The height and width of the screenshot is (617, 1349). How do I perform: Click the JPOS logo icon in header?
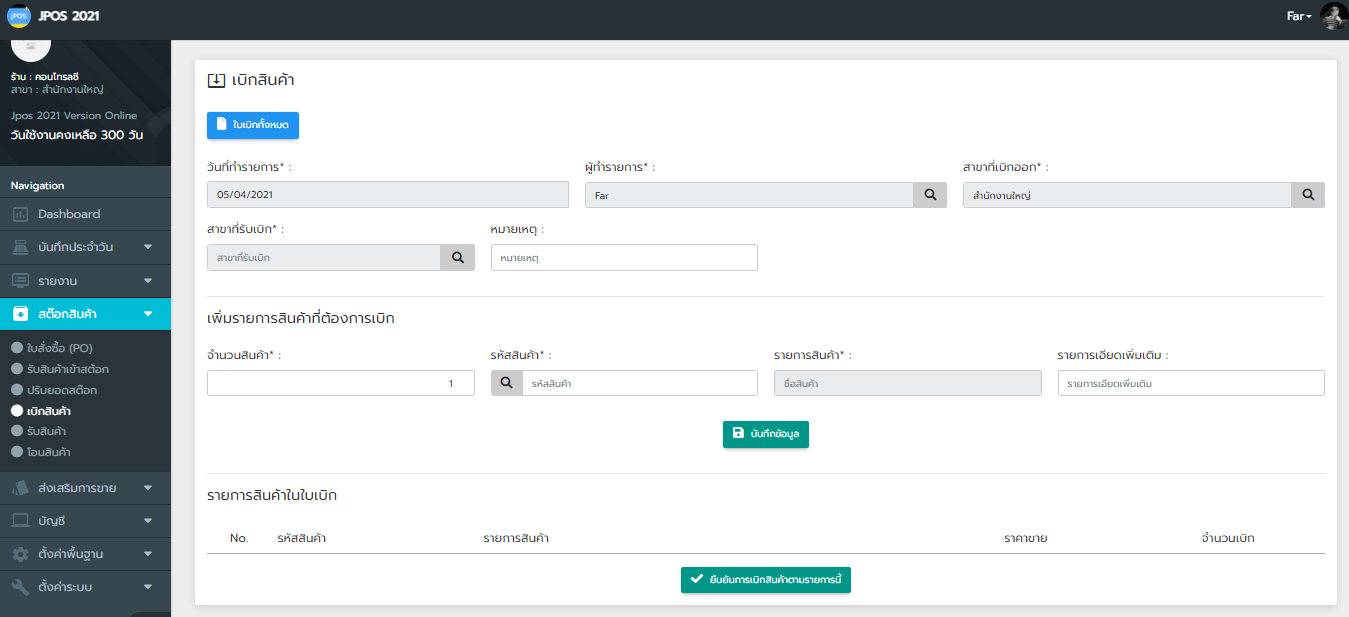[19, 16]
